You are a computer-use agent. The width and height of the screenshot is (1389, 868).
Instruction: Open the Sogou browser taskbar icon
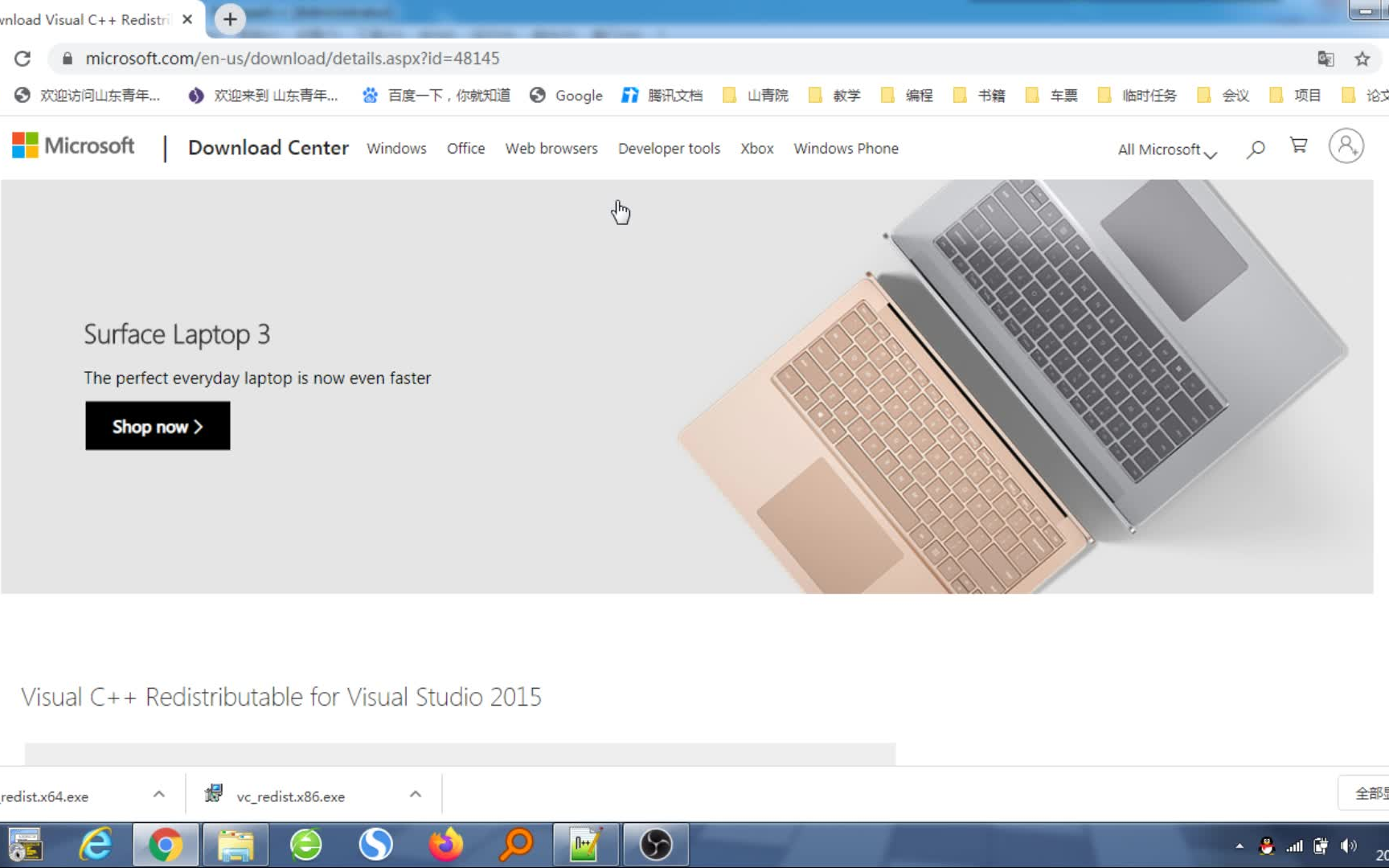(375, 845)
